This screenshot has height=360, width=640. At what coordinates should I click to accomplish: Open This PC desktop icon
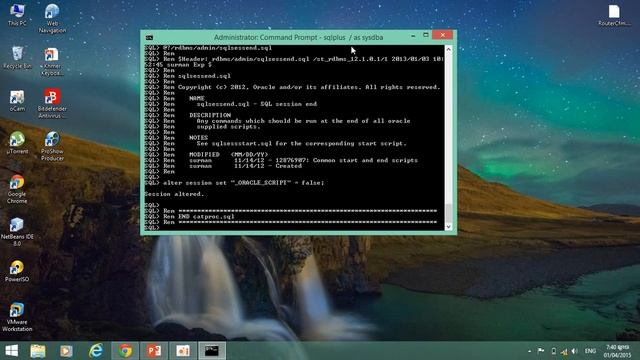point(17,15)
